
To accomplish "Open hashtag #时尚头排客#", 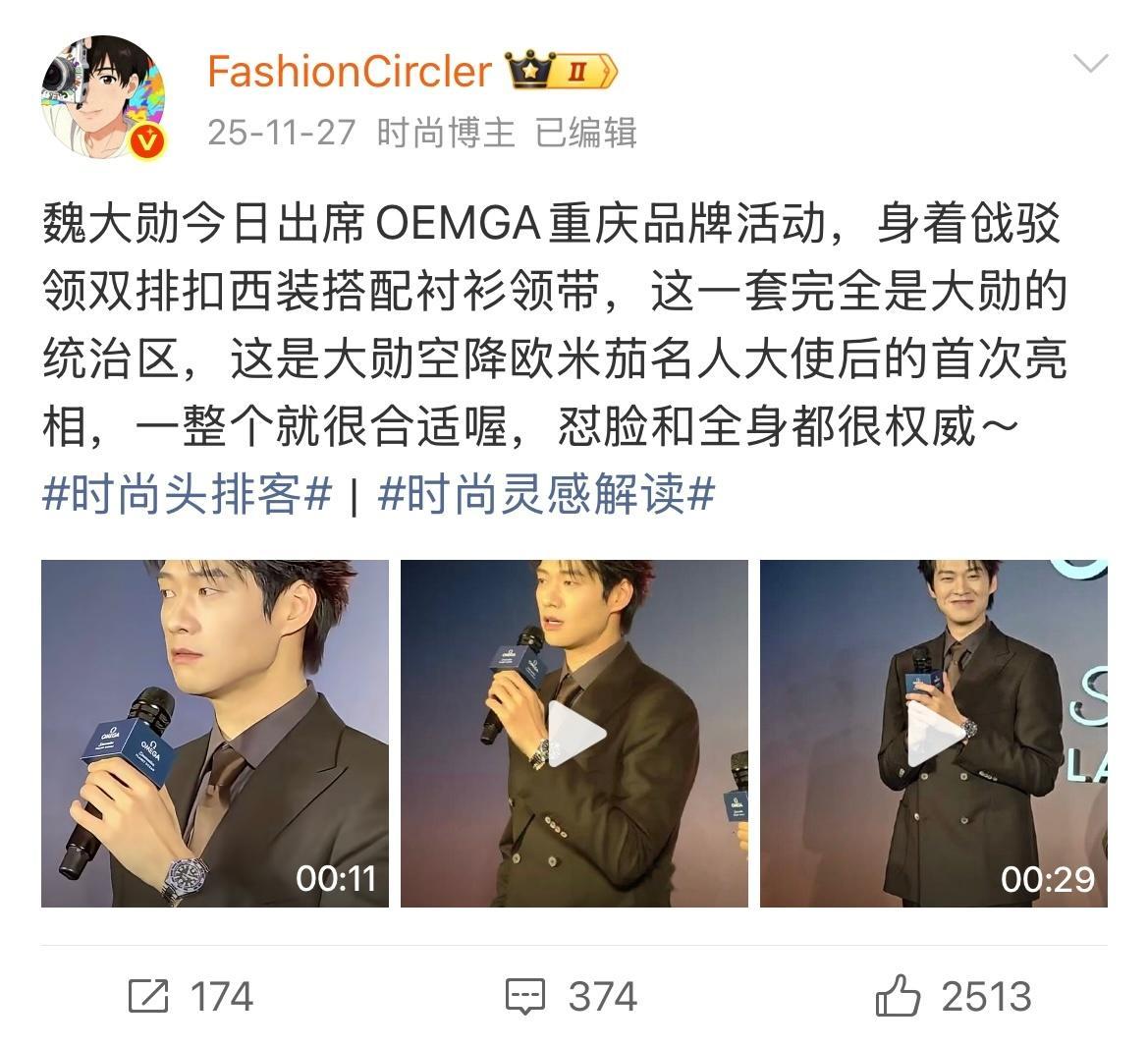I will pos(188,493).
